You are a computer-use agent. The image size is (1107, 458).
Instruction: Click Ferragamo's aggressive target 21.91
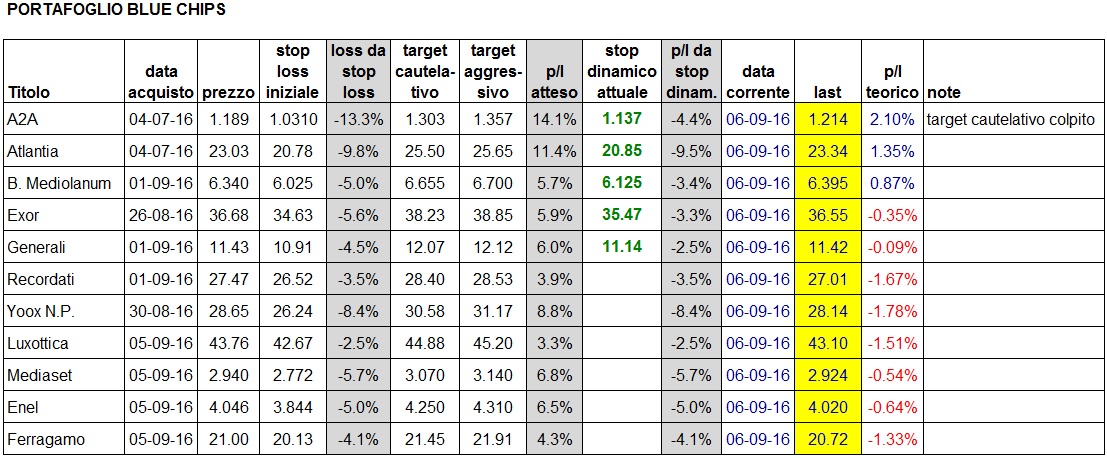pyautogui.click(x=492, y=439)
